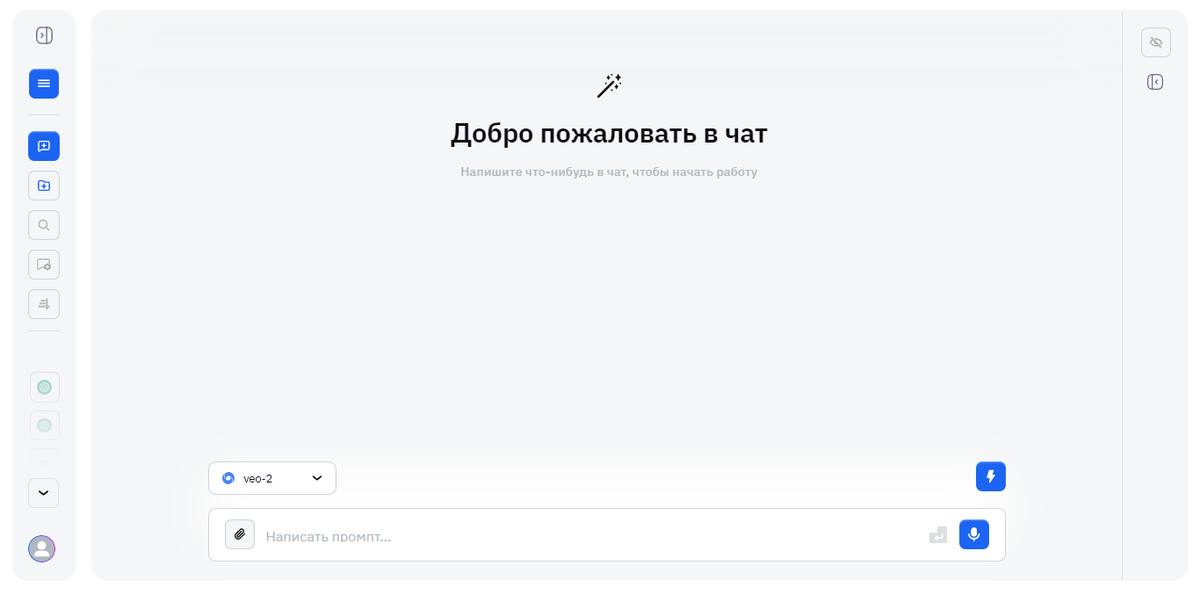Click the send/enter arrow button
1200x589 pixels.
point(936,534)
